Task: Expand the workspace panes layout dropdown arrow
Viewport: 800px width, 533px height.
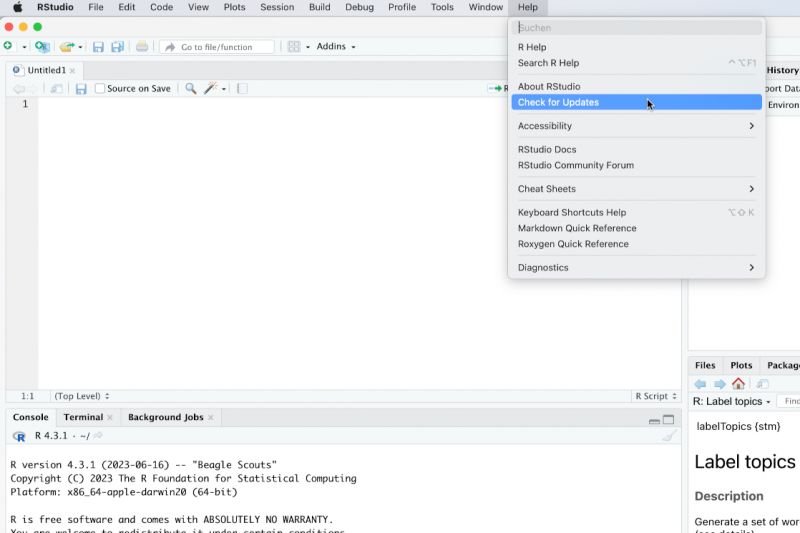Action: (x=308, y=47)
